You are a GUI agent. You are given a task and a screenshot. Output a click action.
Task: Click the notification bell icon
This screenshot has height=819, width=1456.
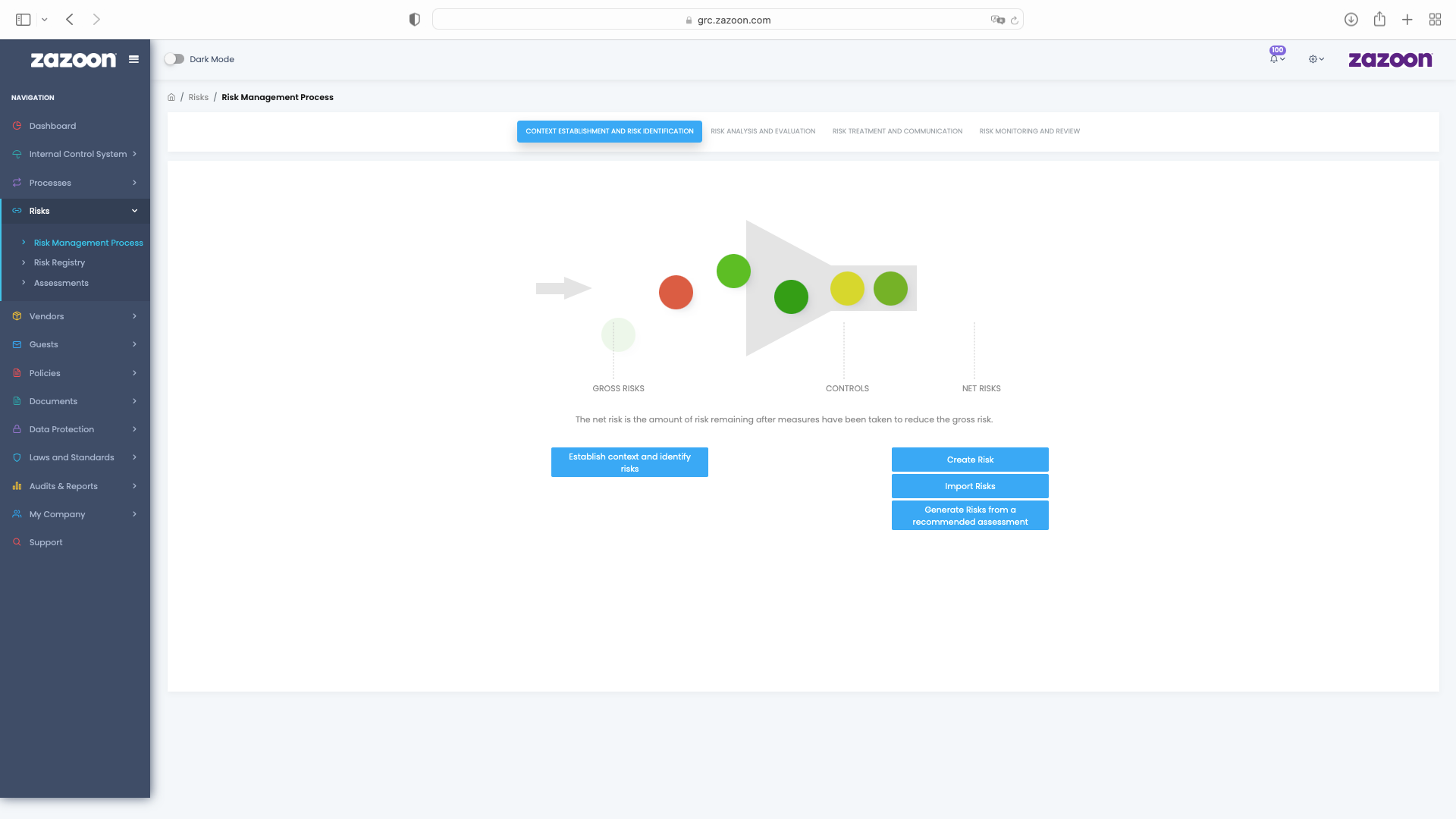[x=1275, y=59]
